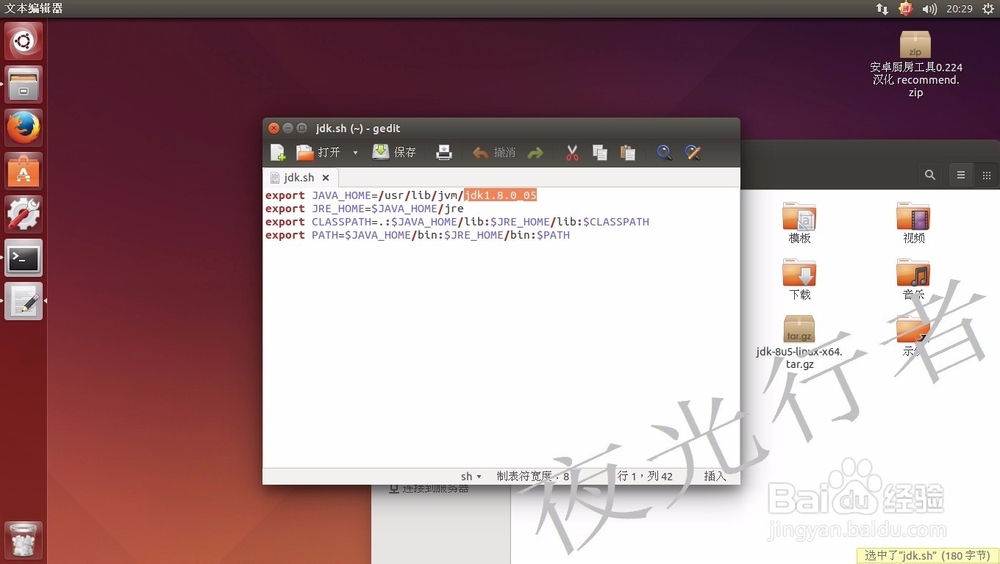Click the JAVA_HOME export line
The height and width of the screenshot is (564, 1000).
pyautogui.click(x=401, y=195)
